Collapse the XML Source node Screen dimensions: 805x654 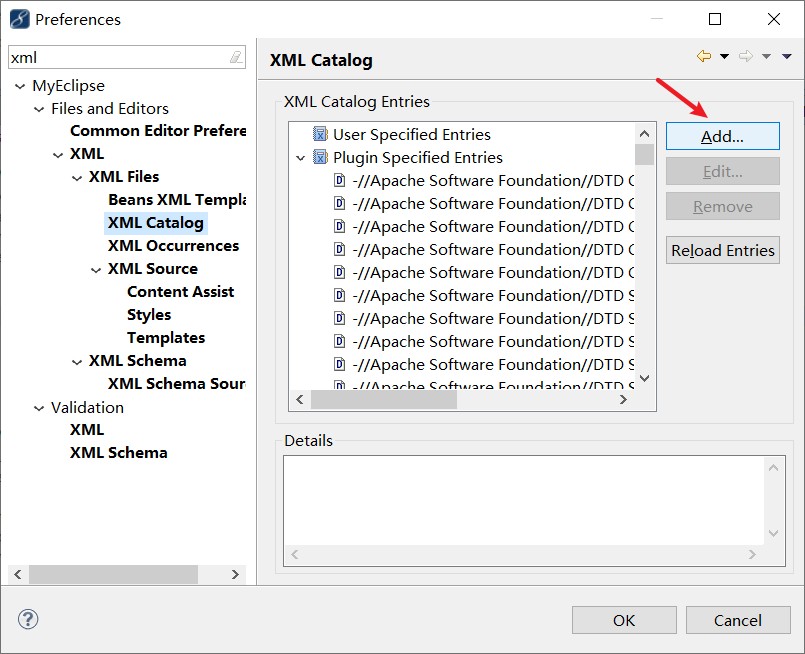96,270
